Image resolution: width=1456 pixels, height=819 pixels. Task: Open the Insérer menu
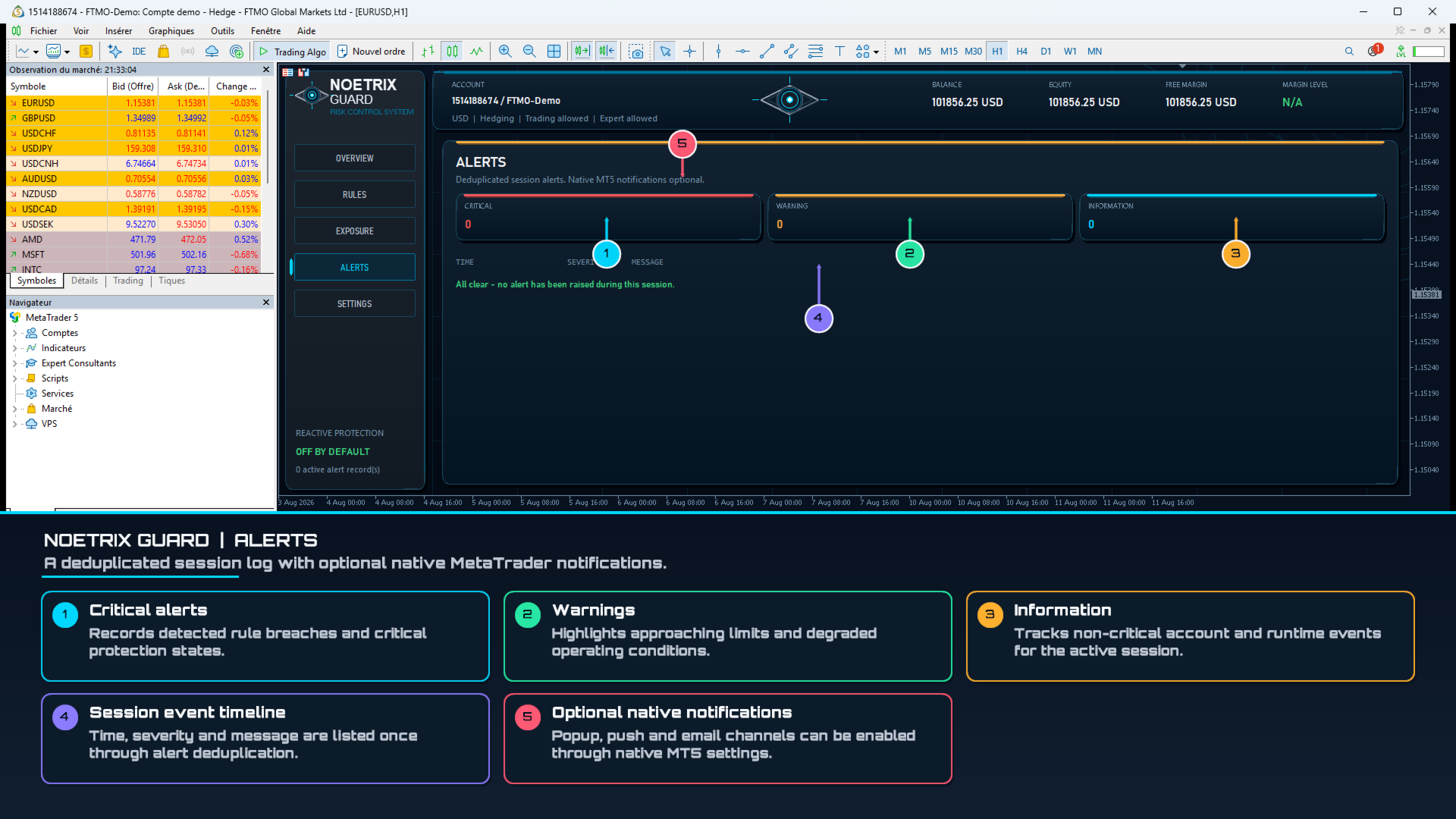click(x=118, y=31)
